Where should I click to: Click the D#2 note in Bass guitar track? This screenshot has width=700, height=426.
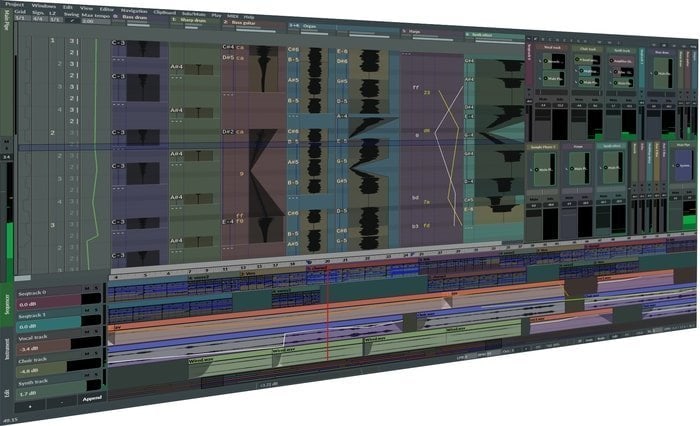228,132
